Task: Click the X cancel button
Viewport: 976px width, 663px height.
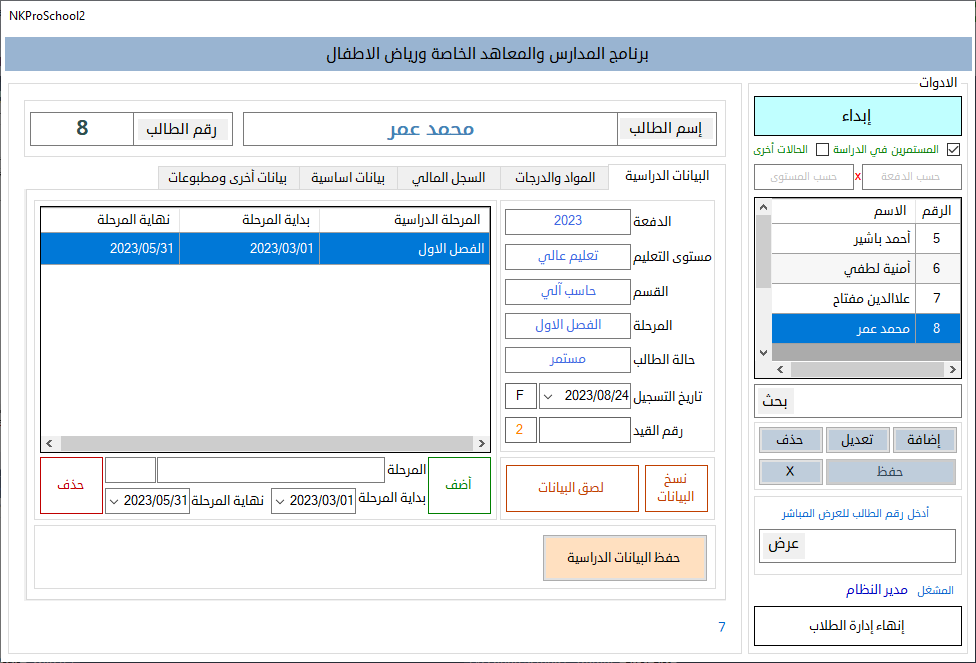Action: point(791,472)
